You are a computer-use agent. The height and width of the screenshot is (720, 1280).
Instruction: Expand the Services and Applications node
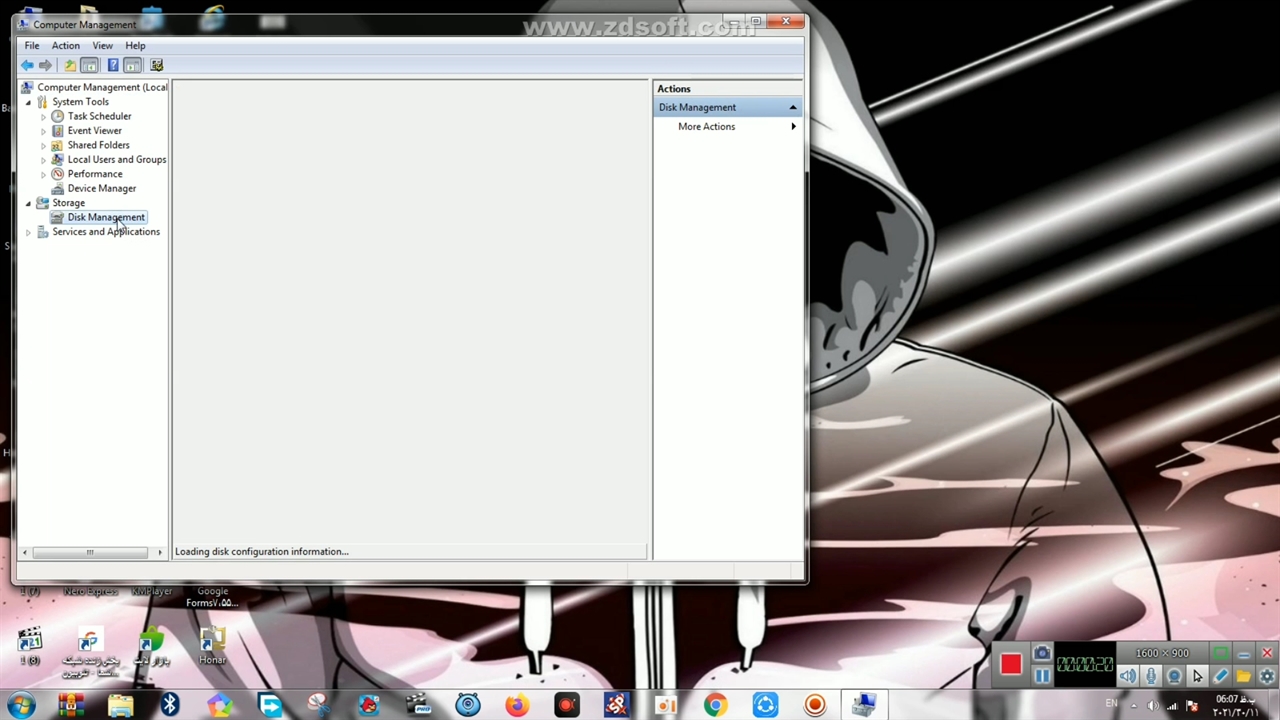point(28,232)
